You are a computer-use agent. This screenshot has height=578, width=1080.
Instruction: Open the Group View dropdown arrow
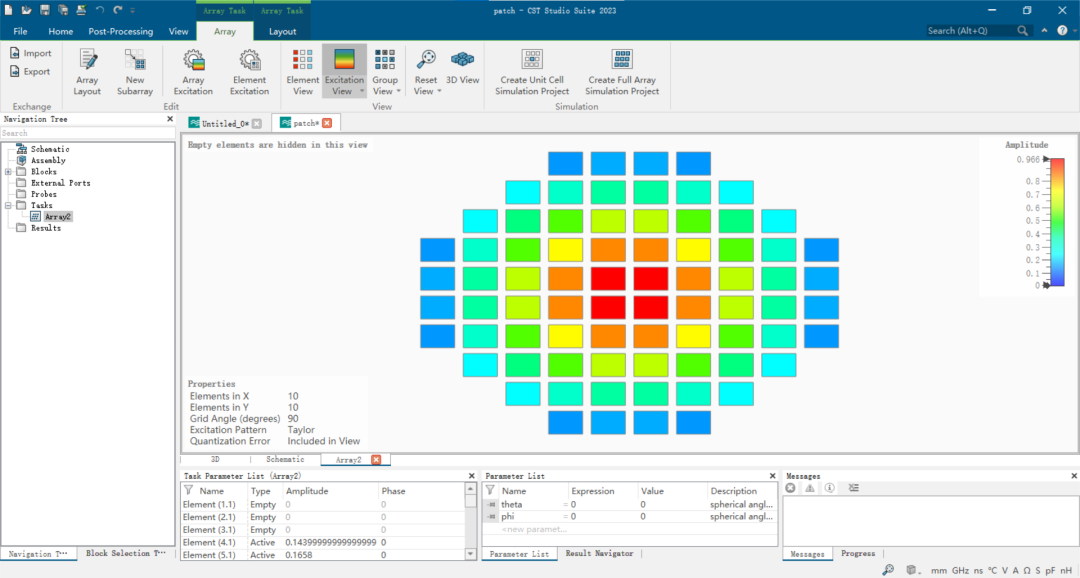click(x=398, y=92)
